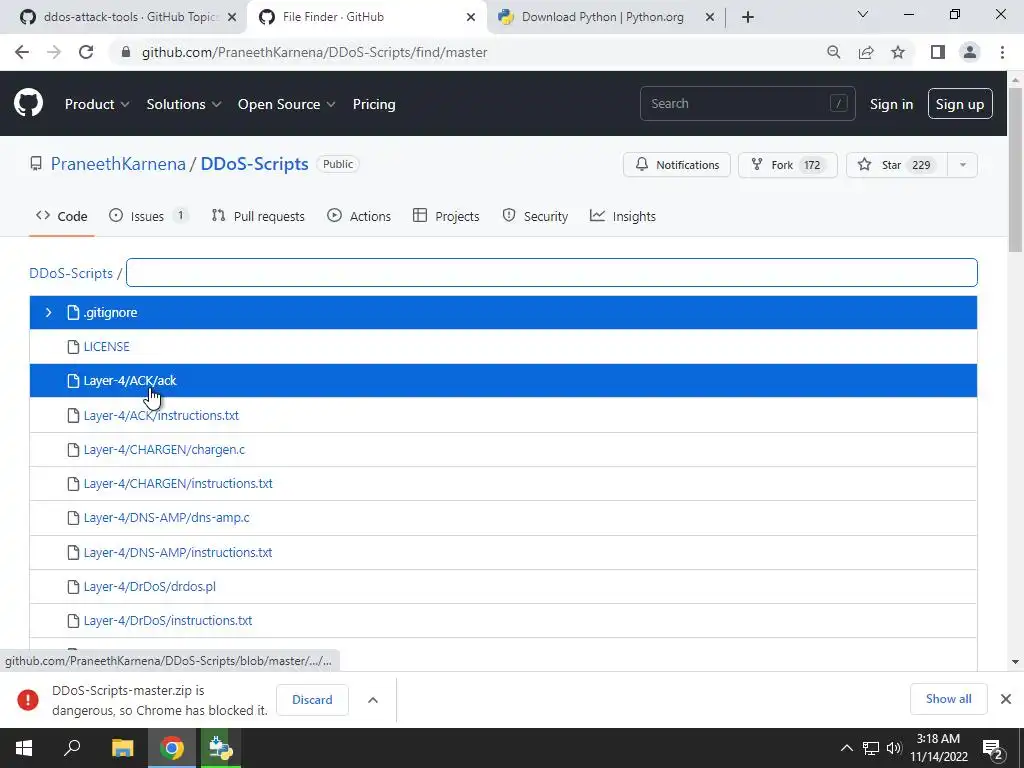This screenshot has width=1024, height=768.
Task: Expand download options caret
Action: (x=373, y=699)
